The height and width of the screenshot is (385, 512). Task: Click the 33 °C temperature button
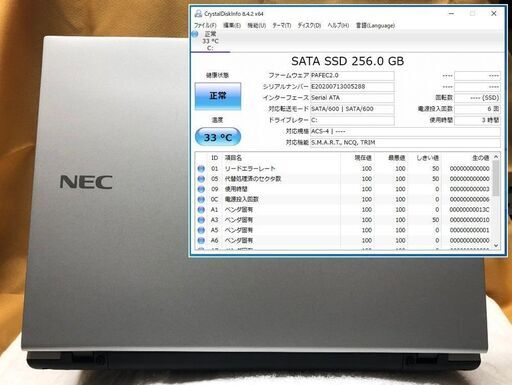(218, 137)
